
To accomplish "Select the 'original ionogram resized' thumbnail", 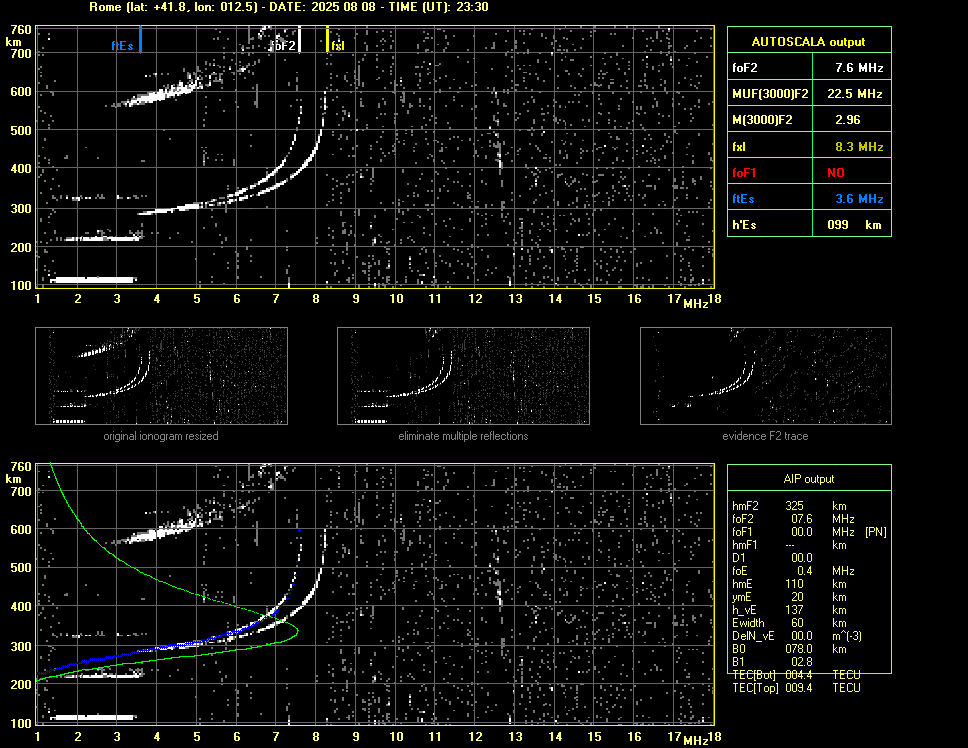I will coord(161,376).
